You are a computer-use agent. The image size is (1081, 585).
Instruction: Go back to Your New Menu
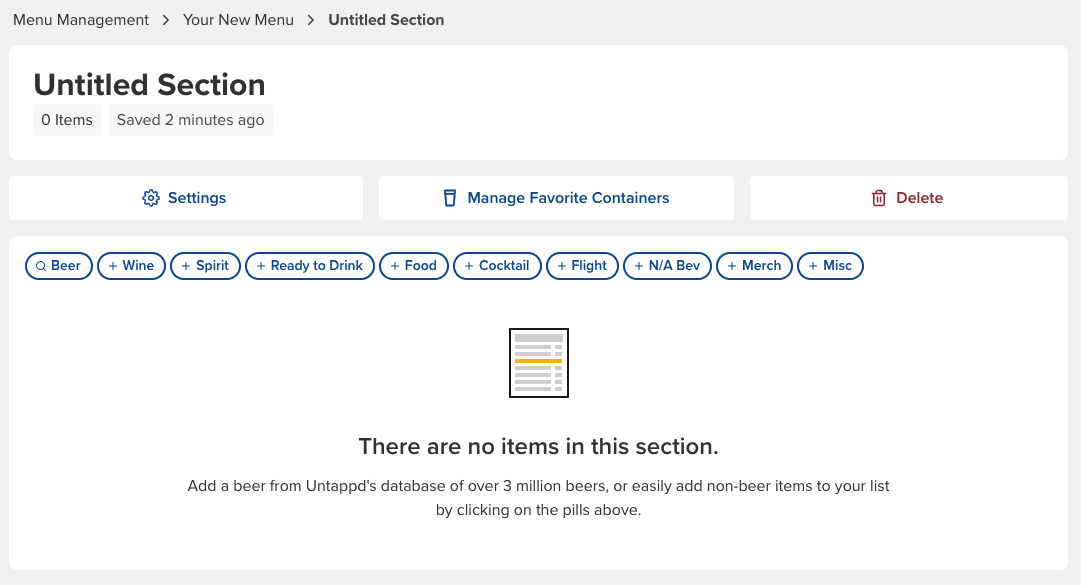click(238, 20)
